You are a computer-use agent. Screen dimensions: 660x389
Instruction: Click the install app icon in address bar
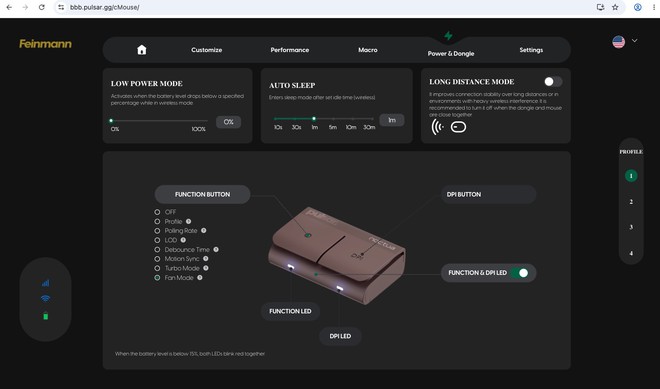tap(600, 7)
